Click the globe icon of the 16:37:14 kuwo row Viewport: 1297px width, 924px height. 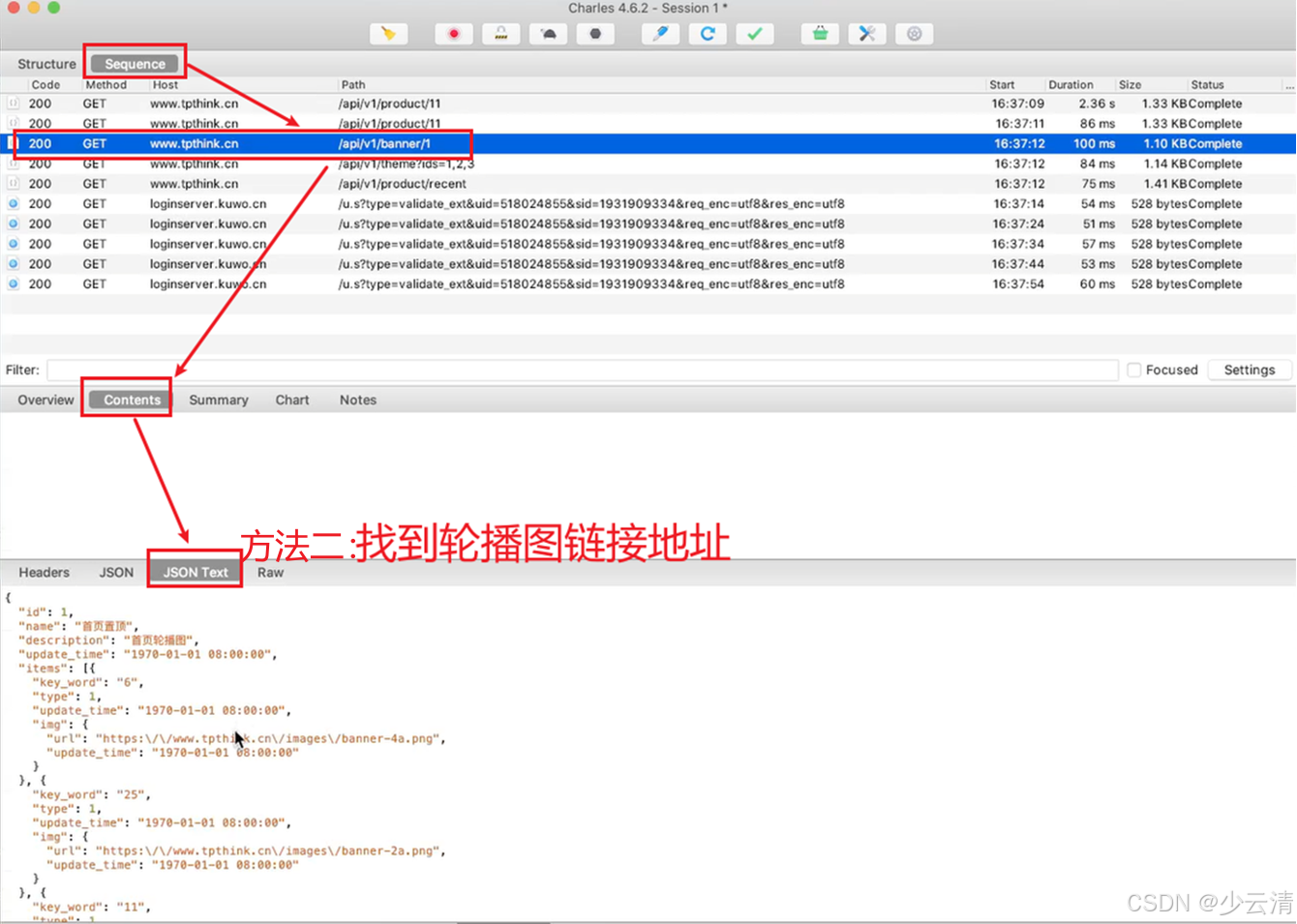(x=14, y=204)
